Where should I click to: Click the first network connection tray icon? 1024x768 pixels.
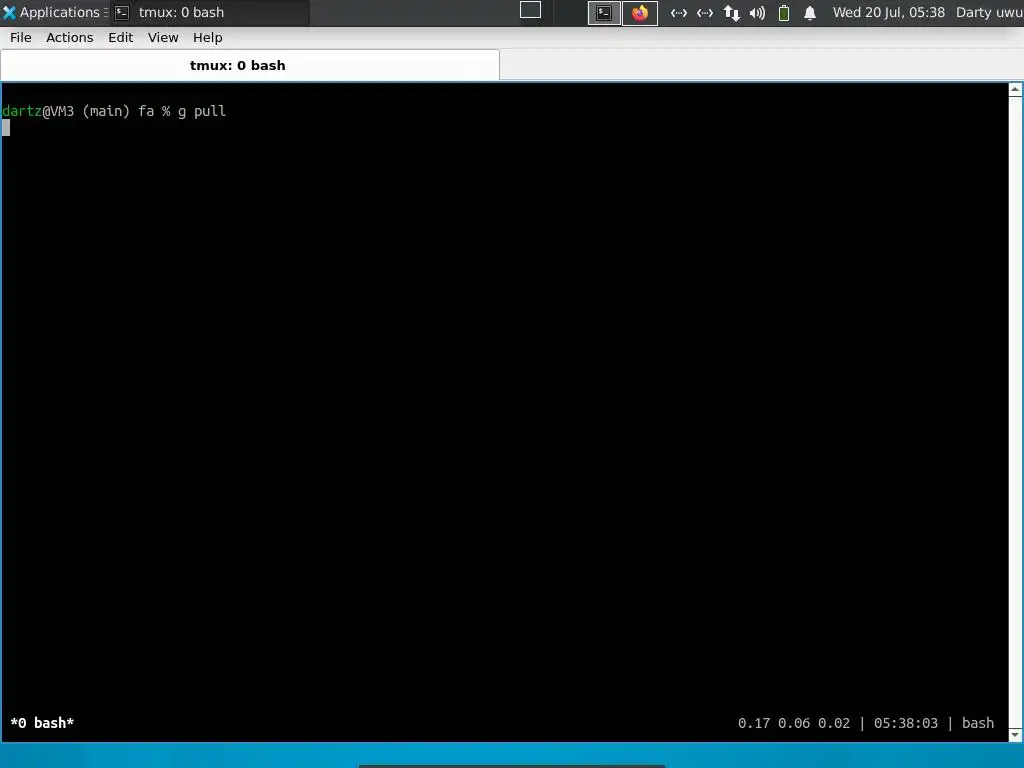679,13
